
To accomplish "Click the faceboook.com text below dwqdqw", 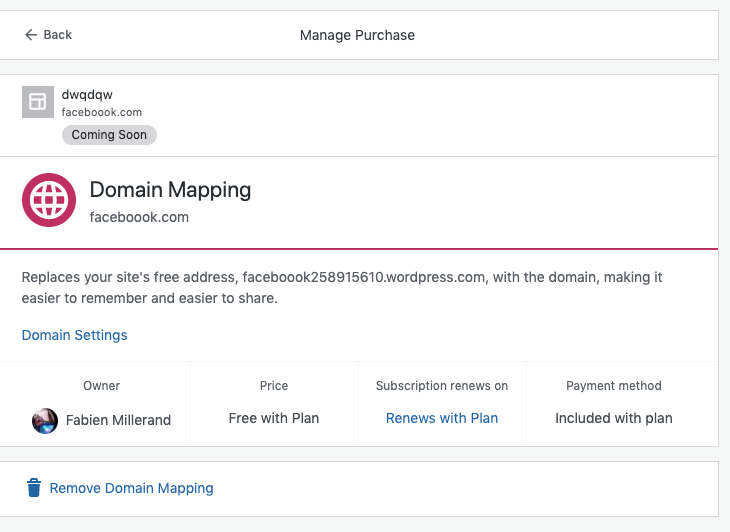I will point(102,112).
